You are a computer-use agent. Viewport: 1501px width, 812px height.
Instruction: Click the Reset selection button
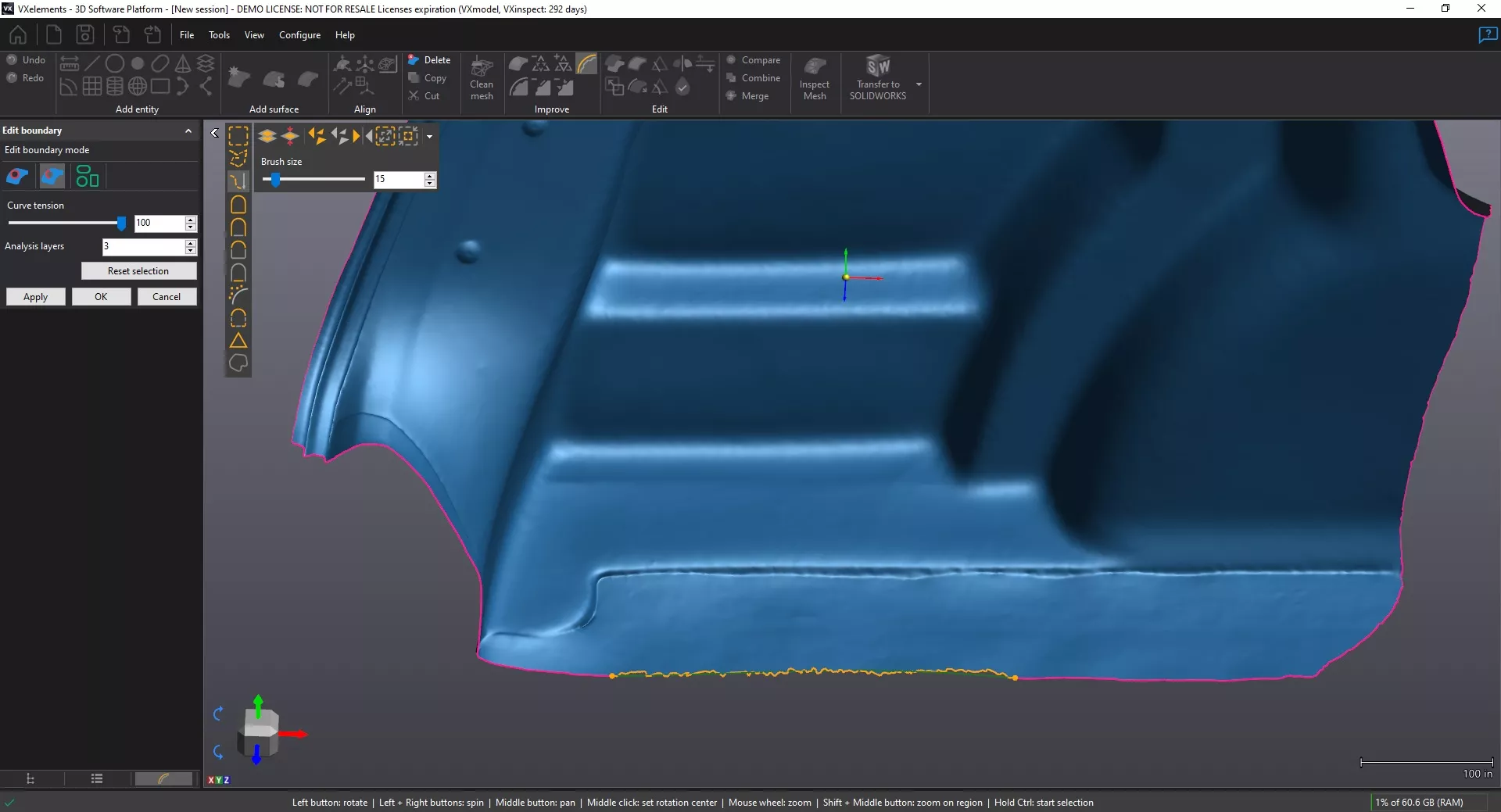click(139, 271)
